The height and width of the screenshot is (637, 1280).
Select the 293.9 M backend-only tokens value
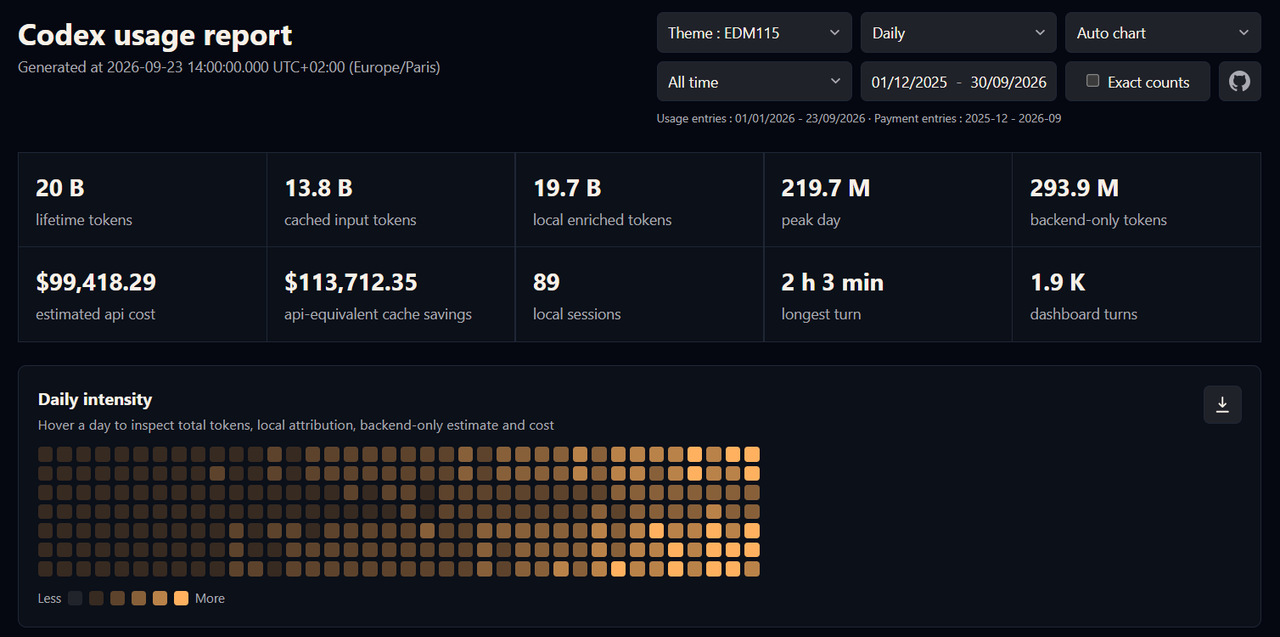(x=1075, y=188)
